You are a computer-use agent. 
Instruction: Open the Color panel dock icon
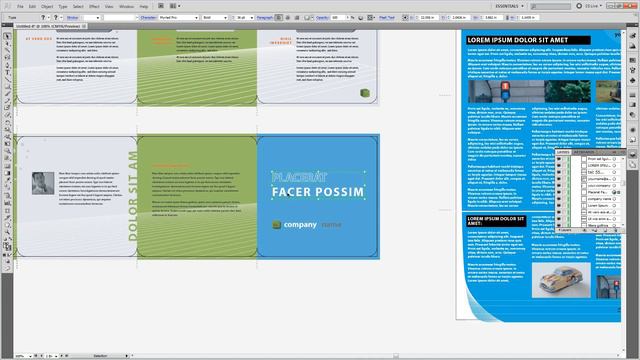632,36
